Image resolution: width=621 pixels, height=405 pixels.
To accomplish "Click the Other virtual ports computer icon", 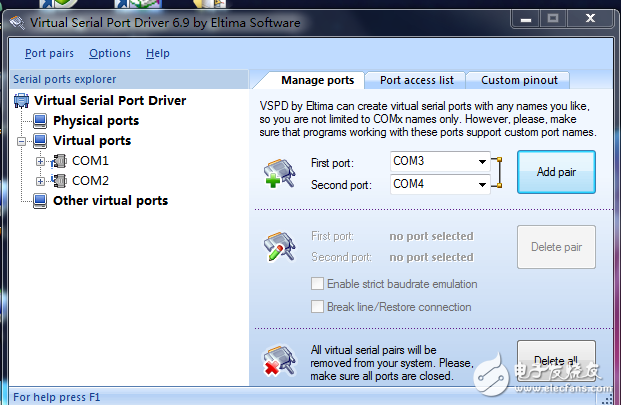I will pyautogui.click(x=40, y=201).
